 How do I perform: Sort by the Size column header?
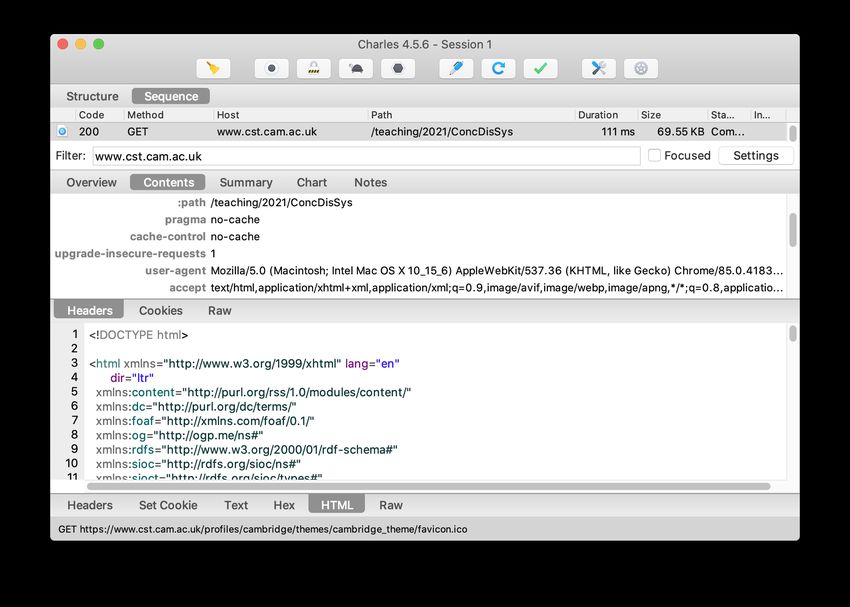pyautogui.click(x=672, y=115)
